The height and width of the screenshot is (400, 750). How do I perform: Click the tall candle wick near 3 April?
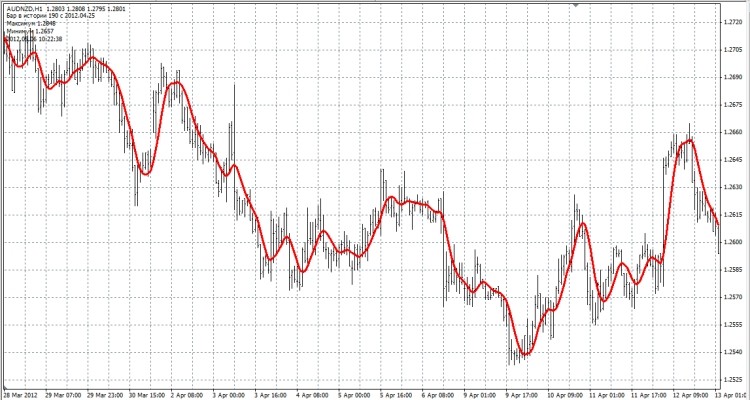click(235, 100)
